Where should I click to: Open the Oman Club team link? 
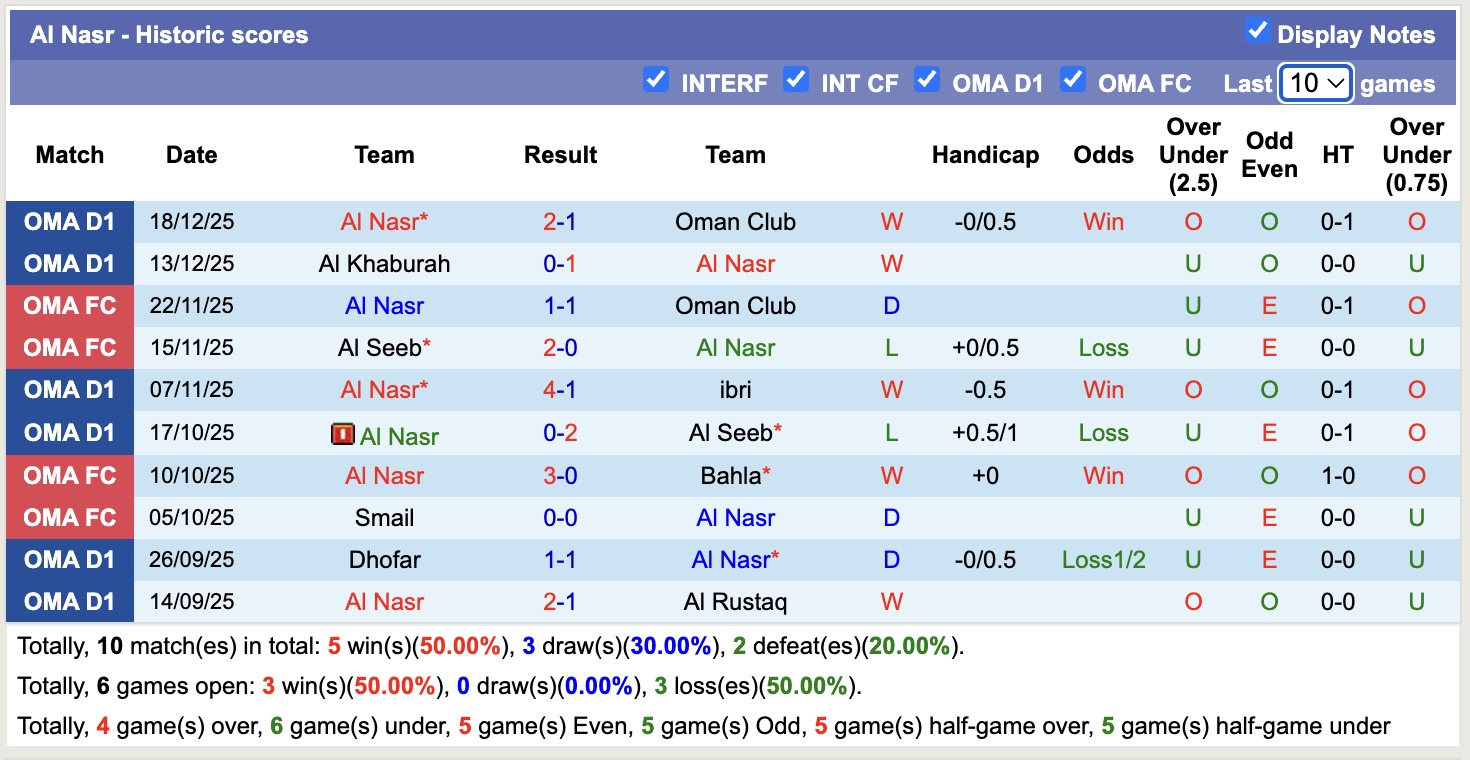pos(735,221)
